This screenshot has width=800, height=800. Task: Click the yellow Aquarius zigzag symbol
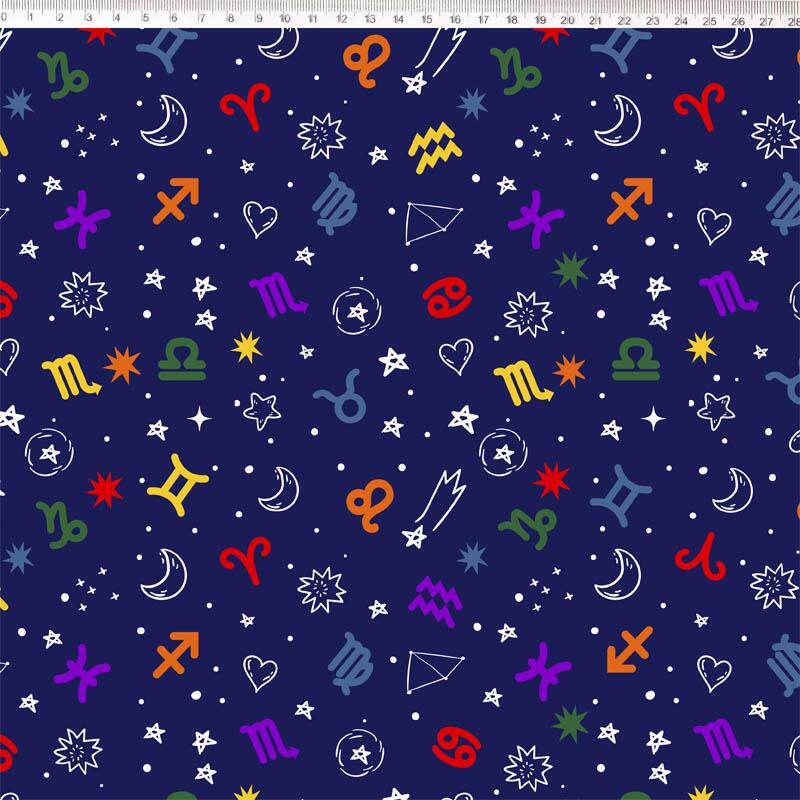coord(435,148)
